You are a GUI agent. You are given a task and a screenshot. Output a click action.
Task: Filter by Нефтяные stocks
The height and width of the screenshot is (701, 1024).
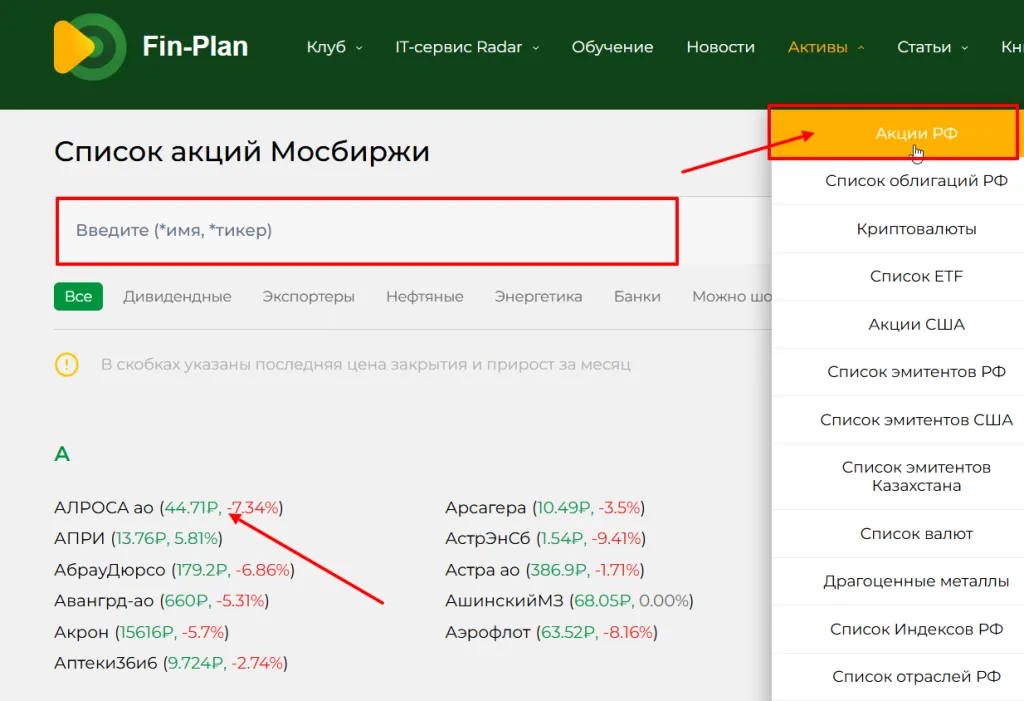pos(424,297)
